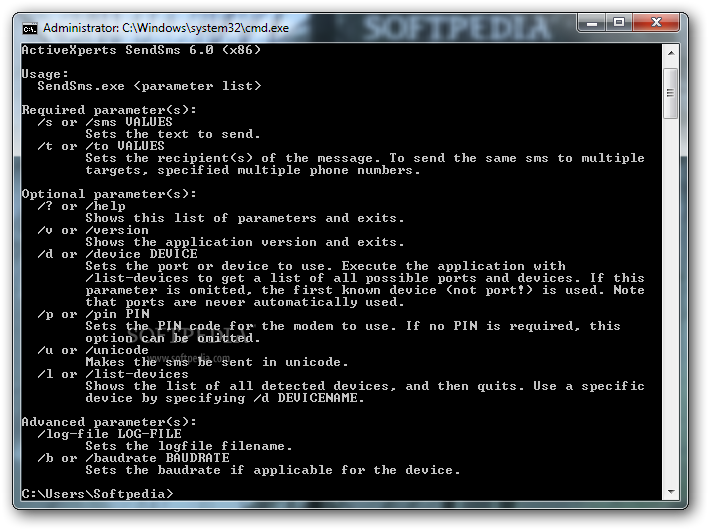The height and width of the screenshot is (530, 709).
Task: Click 'that ports are never automatically used.'
Action: pyautogui.click(x=245, y=302)
